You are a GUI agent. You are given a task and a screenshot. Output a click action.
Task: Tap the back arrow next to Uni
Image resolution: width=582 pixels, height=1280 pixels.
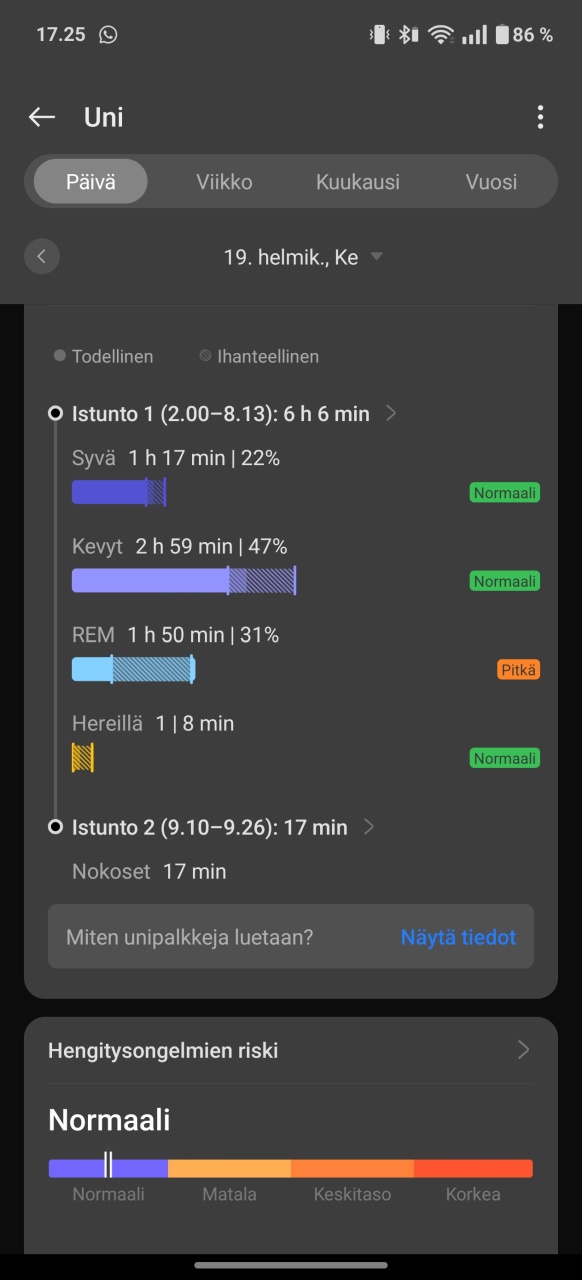tap(41, 117)
